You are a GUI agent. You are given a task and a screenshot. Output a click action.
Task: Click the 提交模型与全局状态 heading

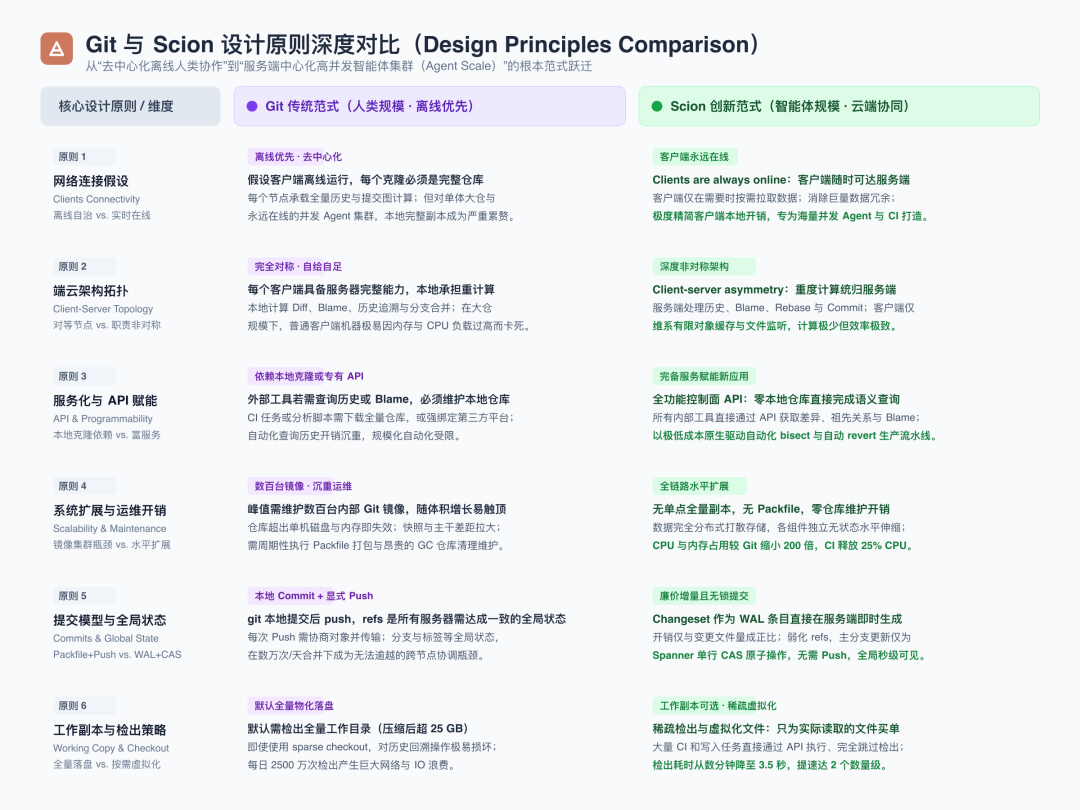click(x=110, y=620)
